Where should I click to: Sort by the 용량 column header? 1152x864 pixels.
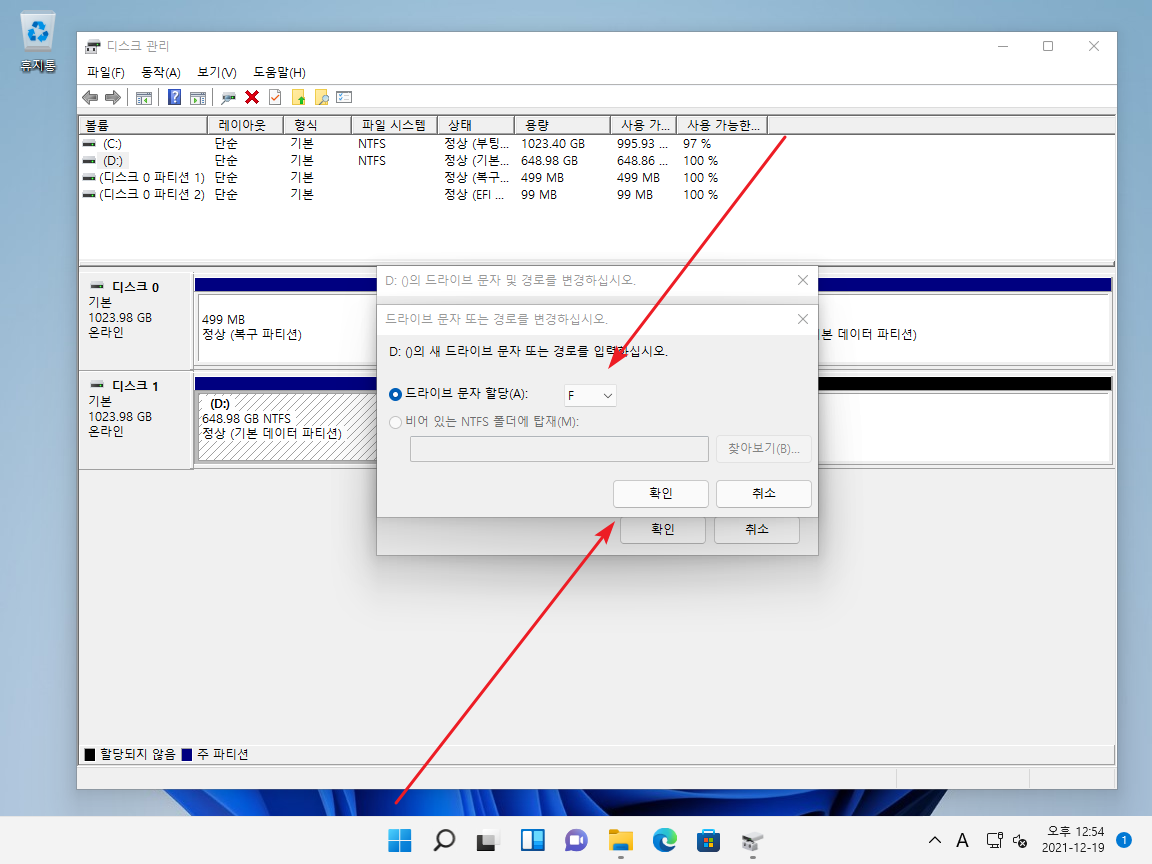click(x=562, y=126)
